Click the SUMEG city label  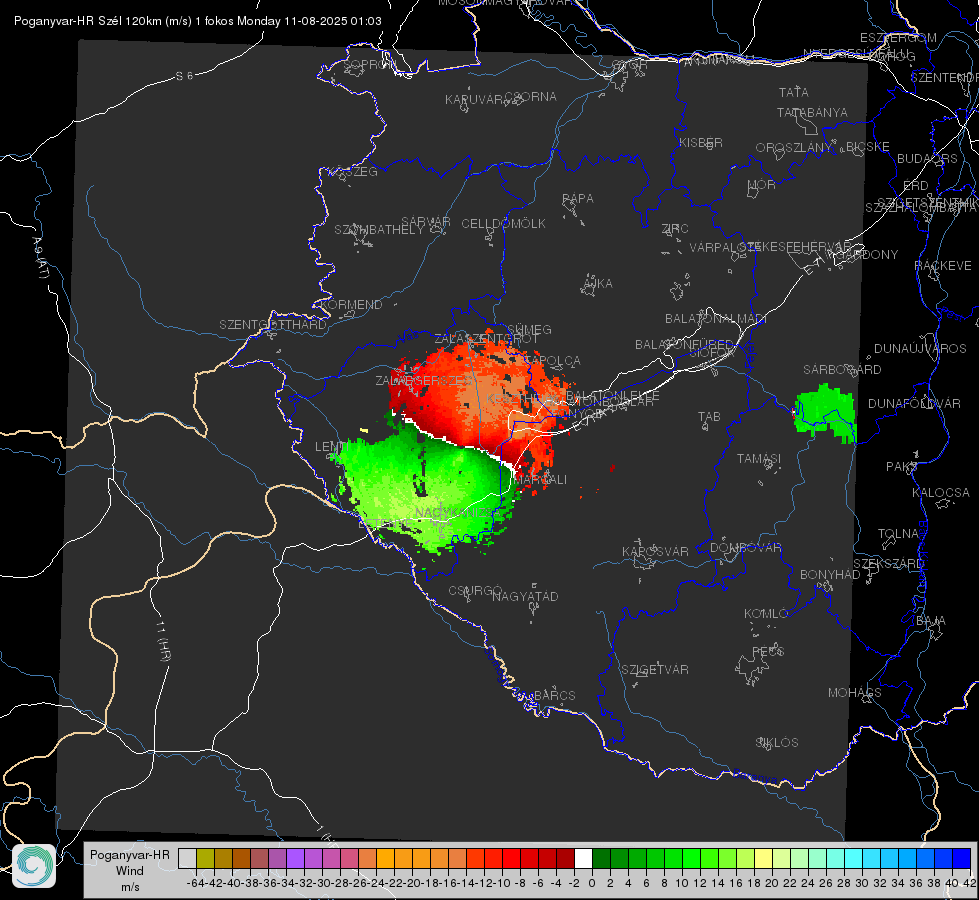pyautogui.click(x=529, y=329)
